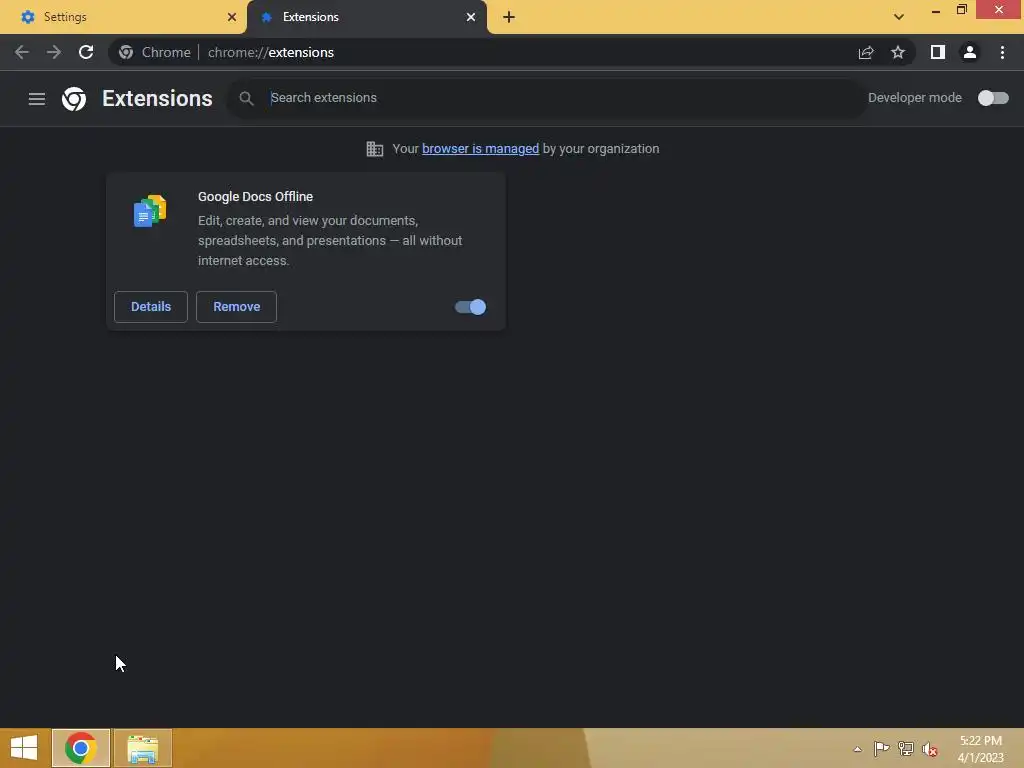1024x768 pixels.
Task: Click the Google Docs Offline extension icon
Action: pyautogui.click(x=150, y=210)
